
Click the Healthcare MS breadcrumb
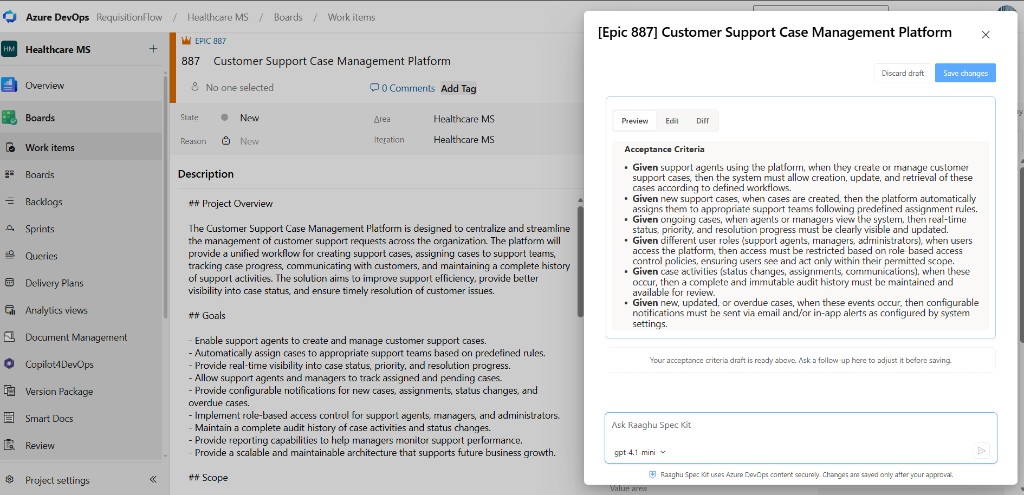click(x=217, y=17)
